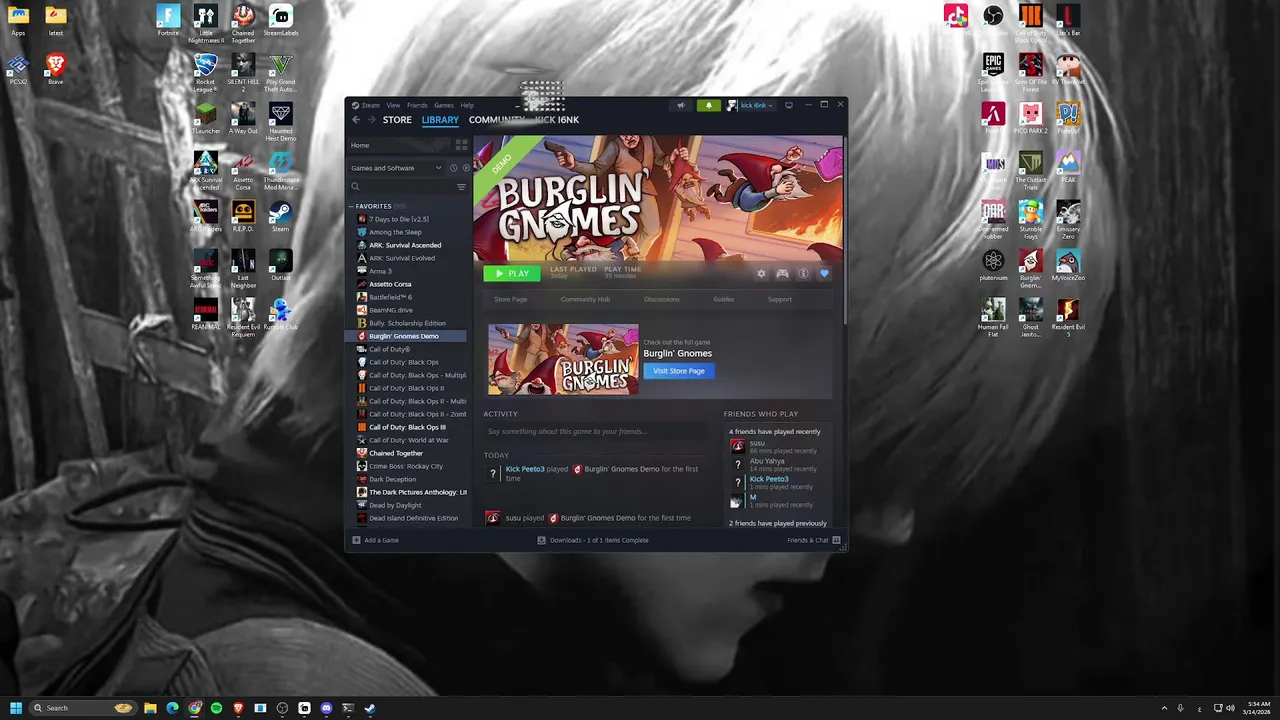Click Add a Game

pyautogui.click(x=375, y=540)
